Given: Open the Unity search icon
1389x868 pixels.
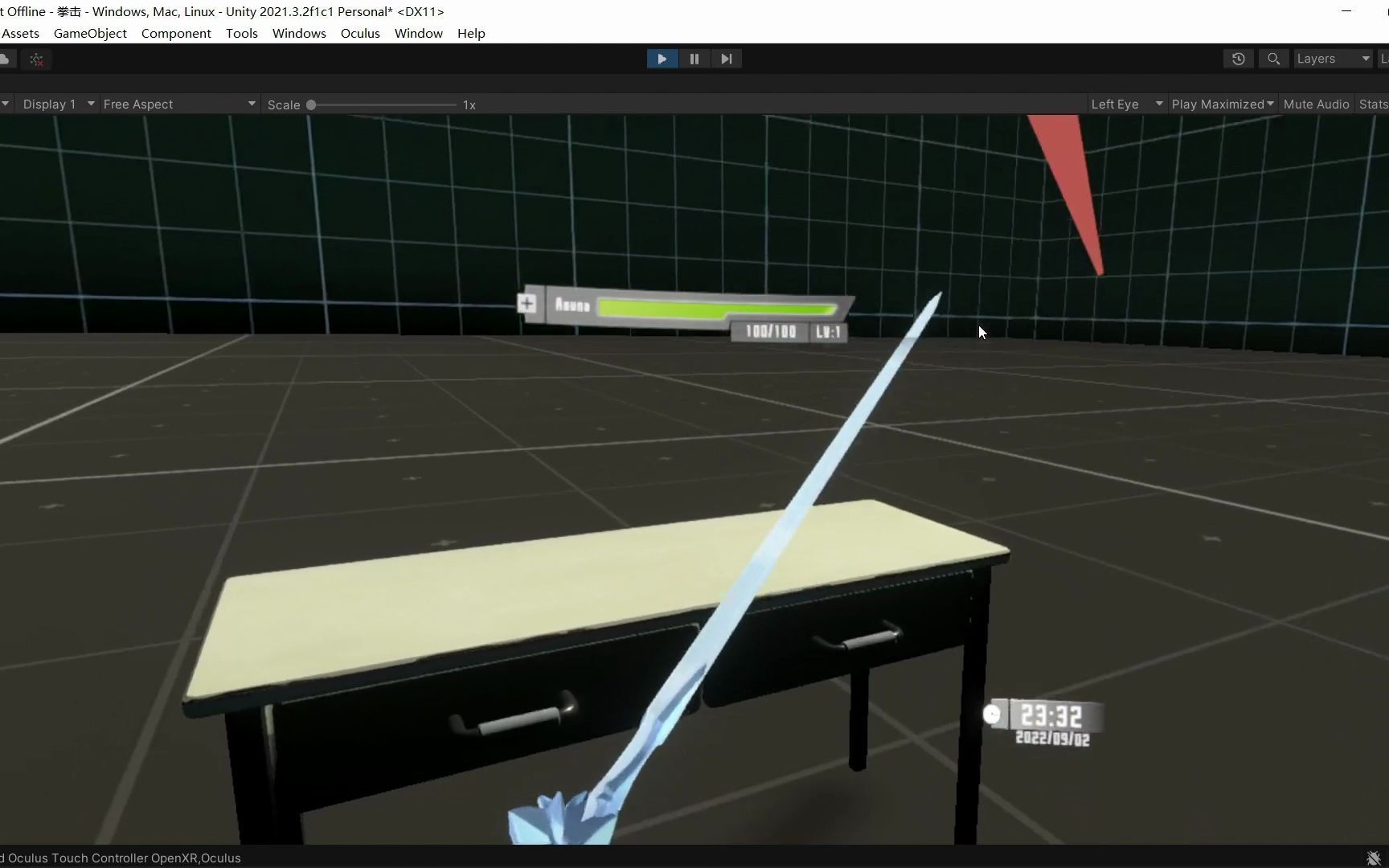Looking at the screenshot, I should tap(1273, 59).
